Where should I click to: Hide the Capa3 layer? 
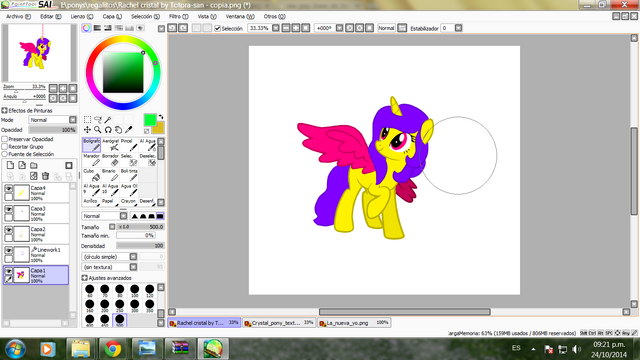[x=8, y=209]
